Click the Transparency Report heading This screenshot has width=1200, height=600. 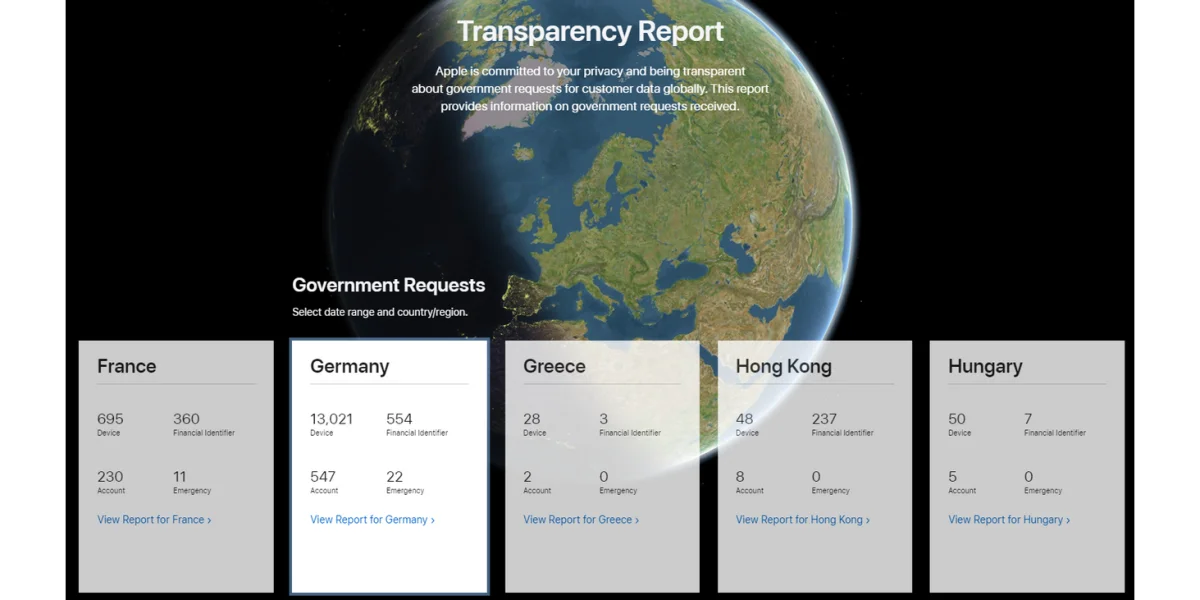tap(590, 31)
